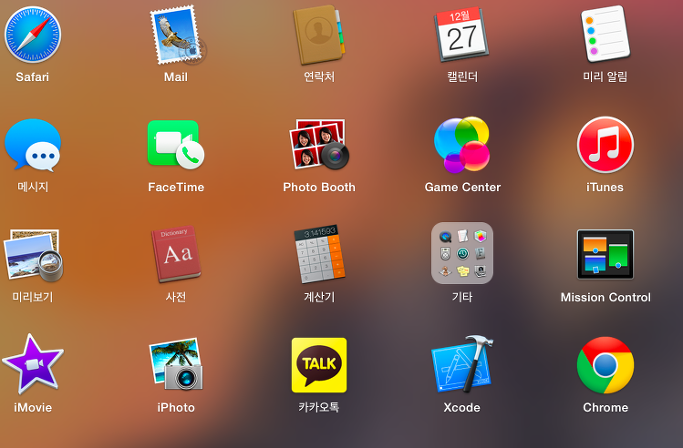Launch the Game Center bubbles icon
This screenshot has width=683, height=448.
pos(462,144)
